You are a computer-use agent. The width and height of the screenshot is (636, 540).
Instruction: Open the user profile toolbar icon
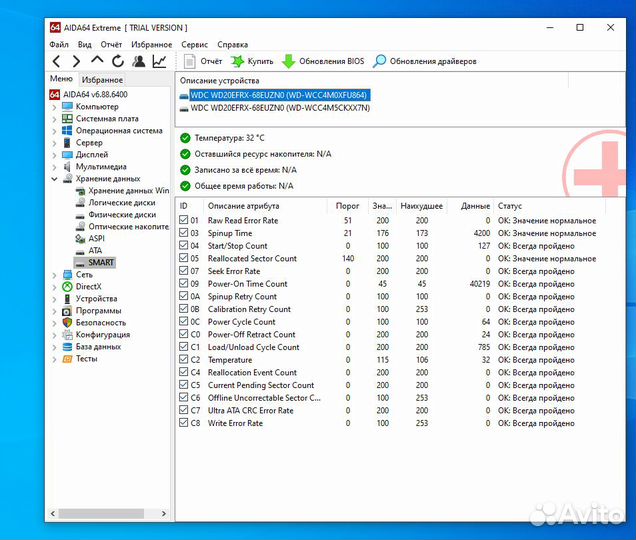coord(139,61)
